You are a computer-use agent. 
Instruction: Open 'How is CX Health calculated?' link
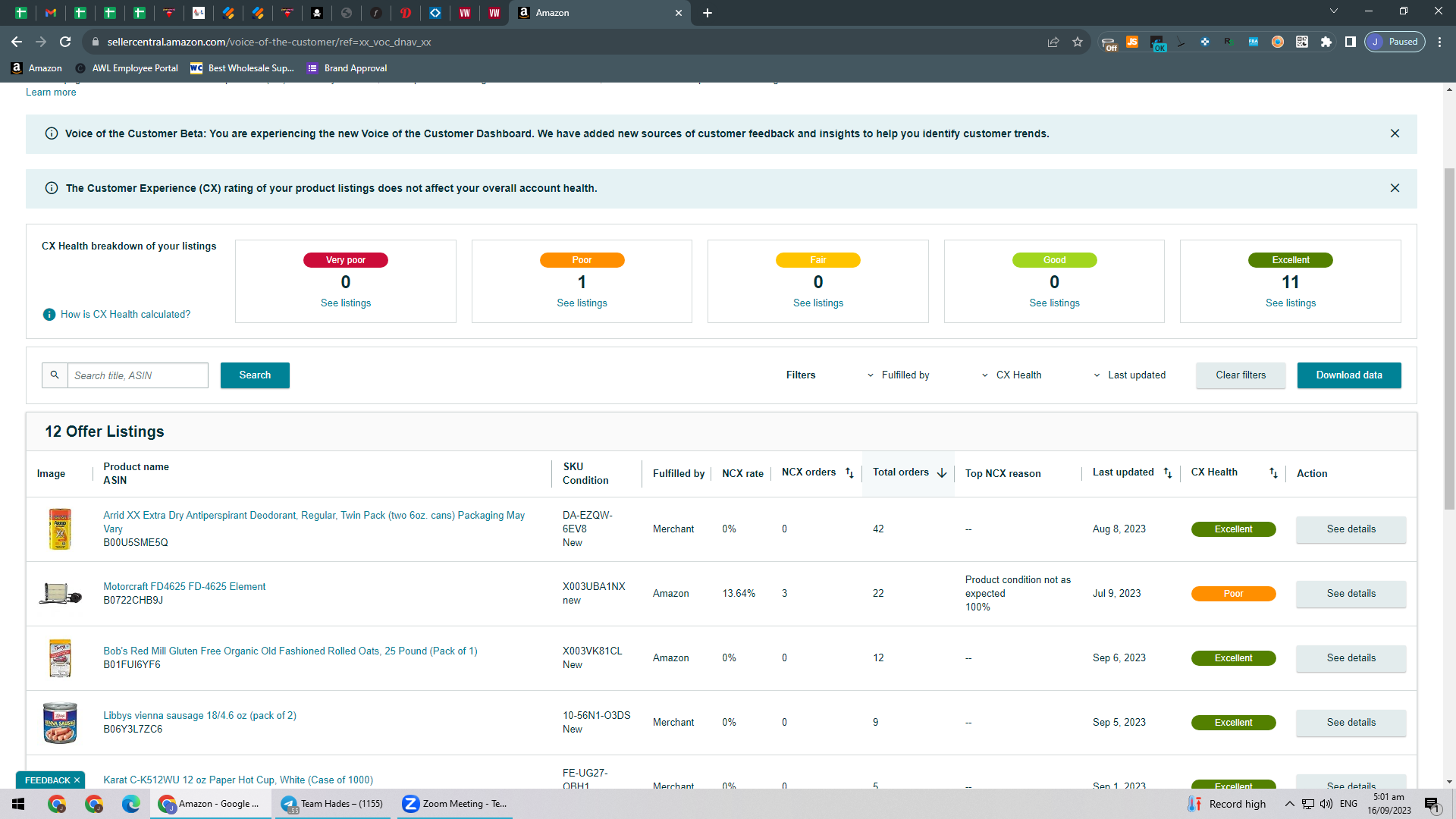pos(125,314)
